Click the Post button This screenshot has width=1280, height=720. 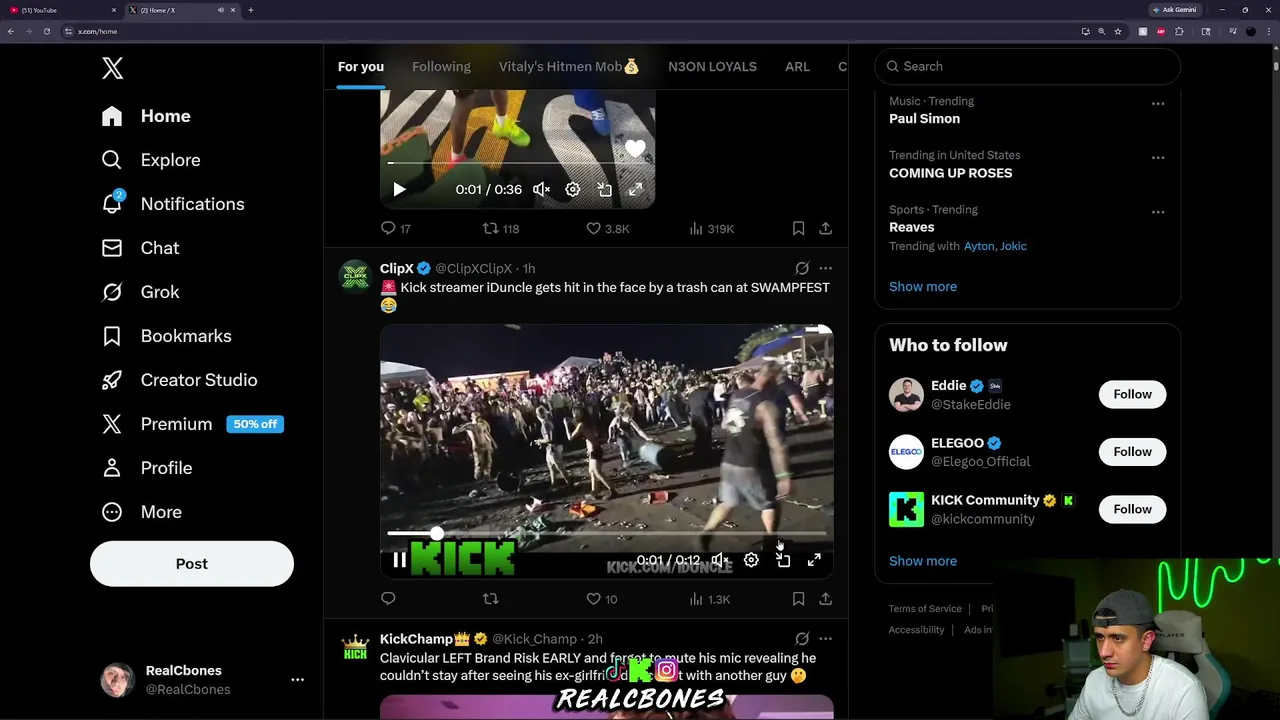pos(192,564)
